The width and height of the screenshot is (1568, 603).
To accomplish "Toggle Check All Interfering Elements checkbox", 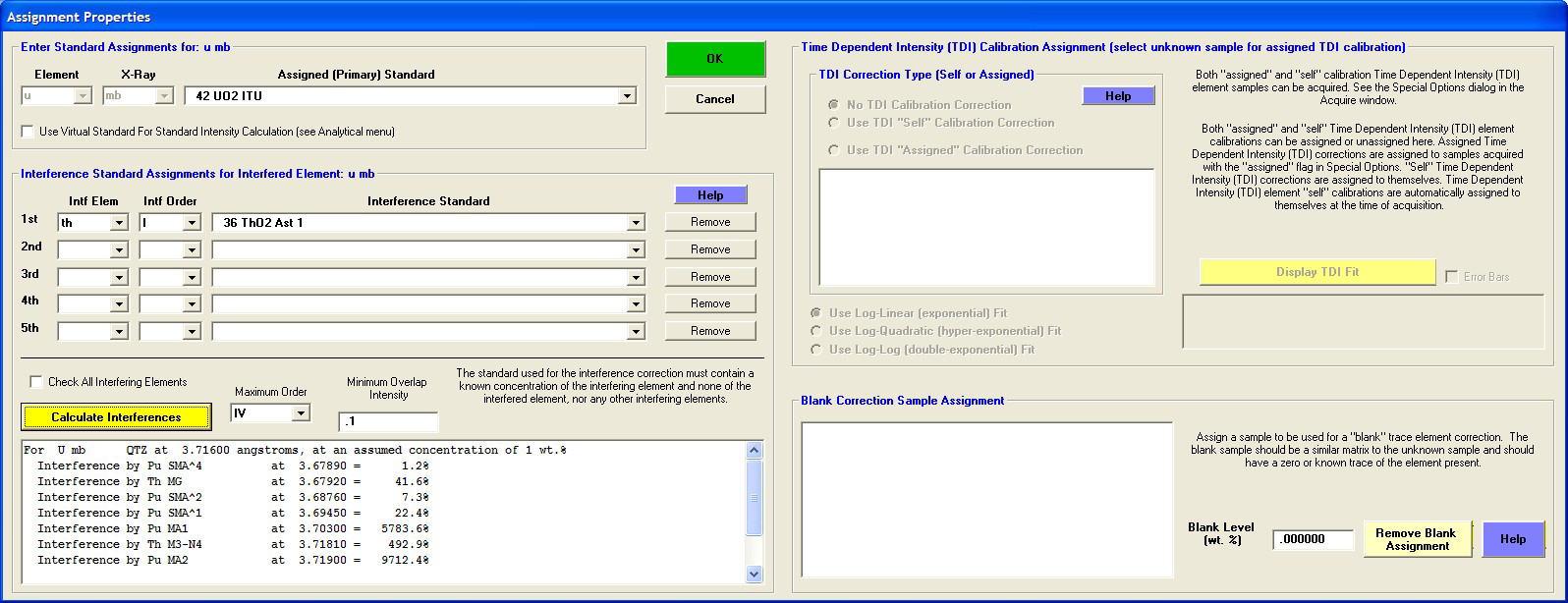I will click(36, 382).
